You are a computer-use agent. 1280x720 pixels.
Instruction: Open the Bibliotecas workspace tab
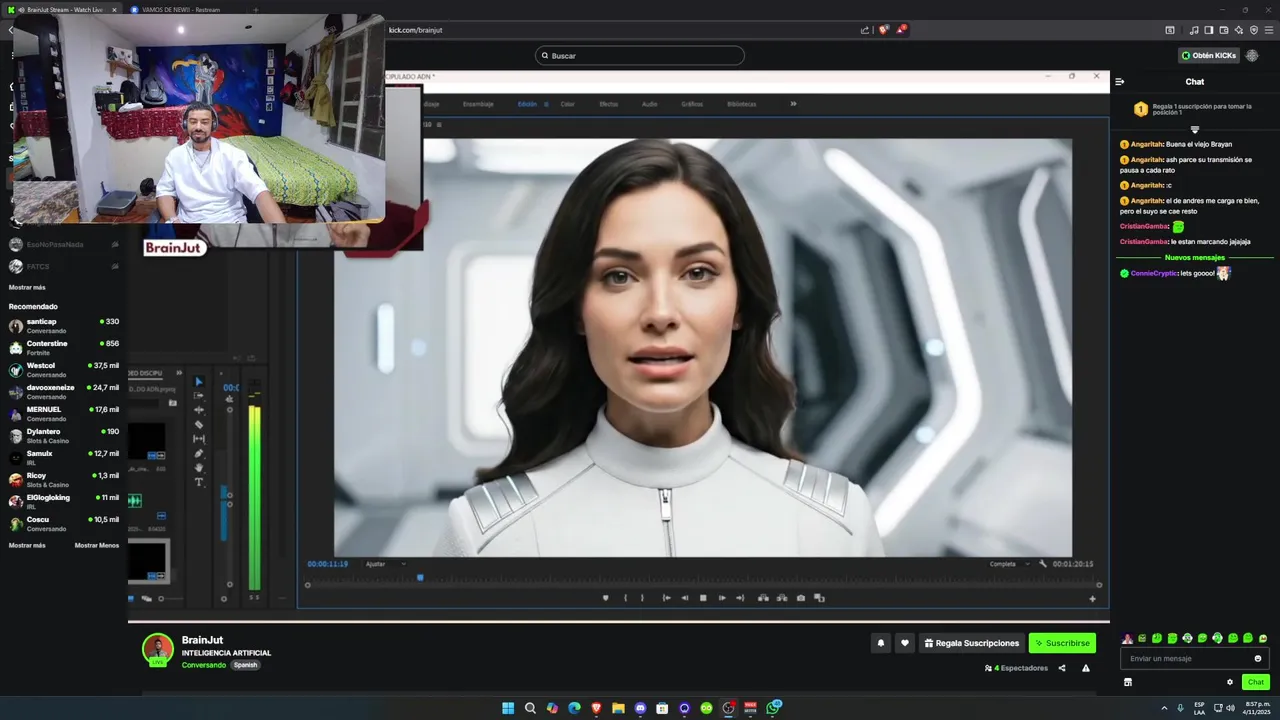[x=742, y=104]
